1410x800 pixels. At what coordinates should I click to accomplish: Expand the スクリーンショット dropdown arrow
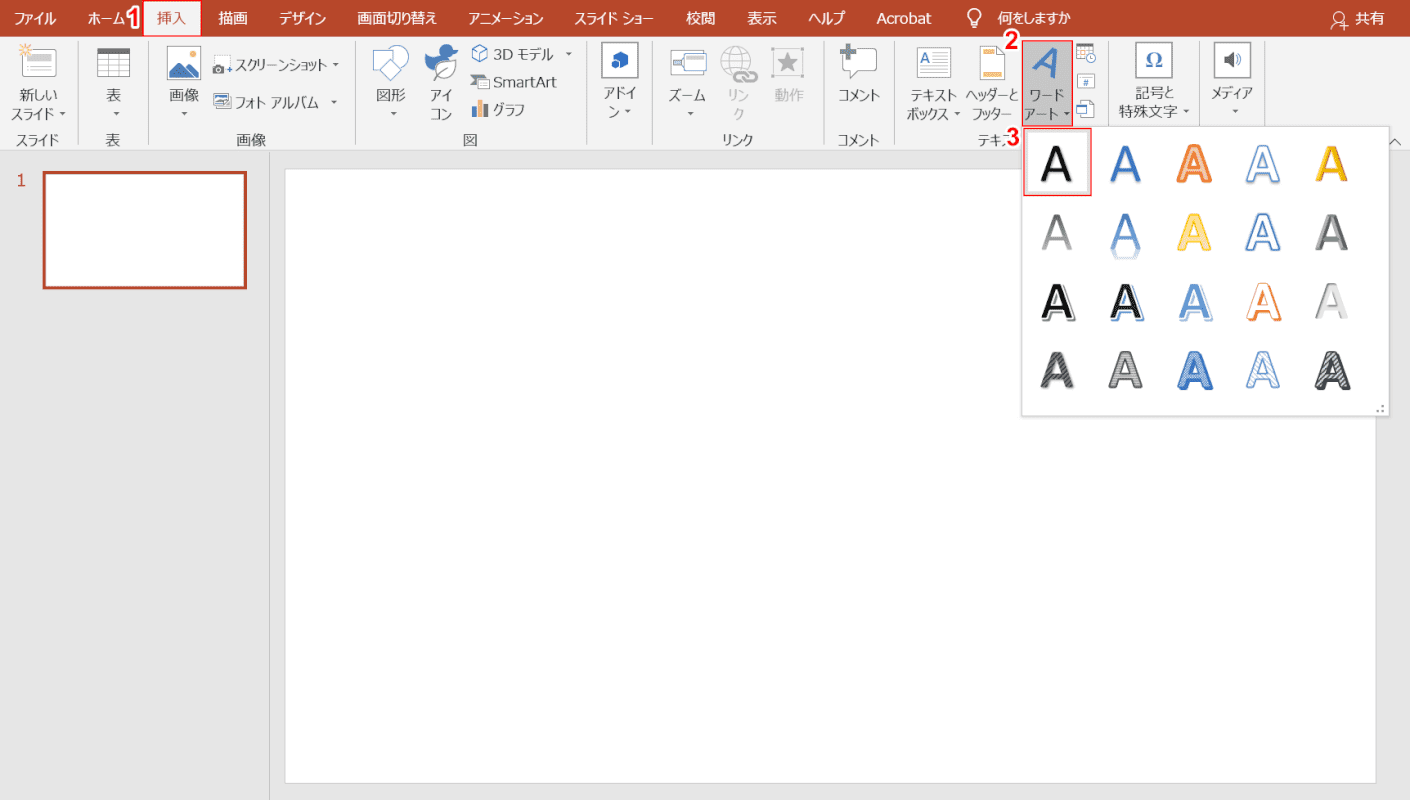click(x=336, y=65)
